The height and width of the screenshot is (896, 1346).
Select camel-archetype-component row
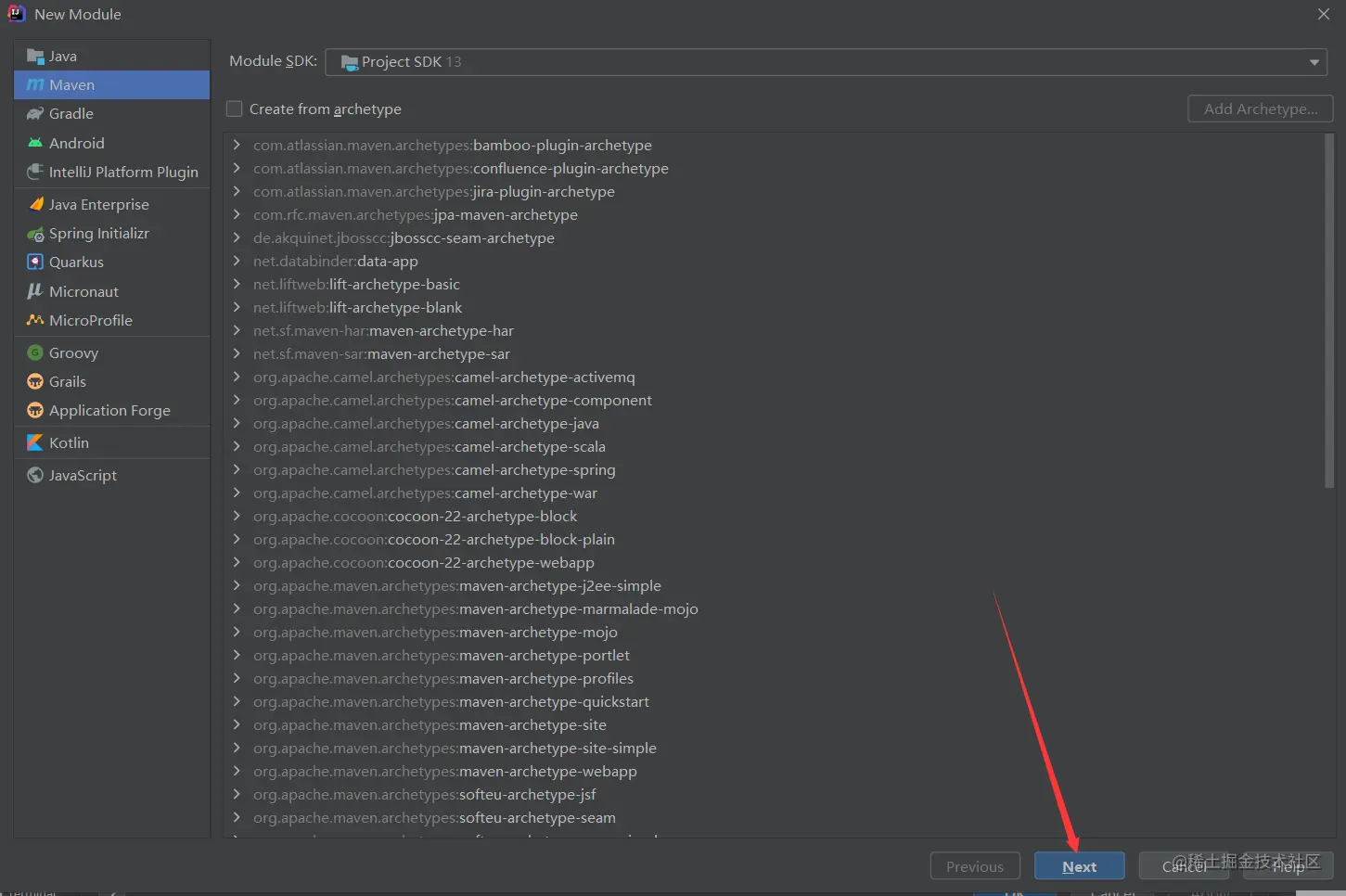pos(775,400)
